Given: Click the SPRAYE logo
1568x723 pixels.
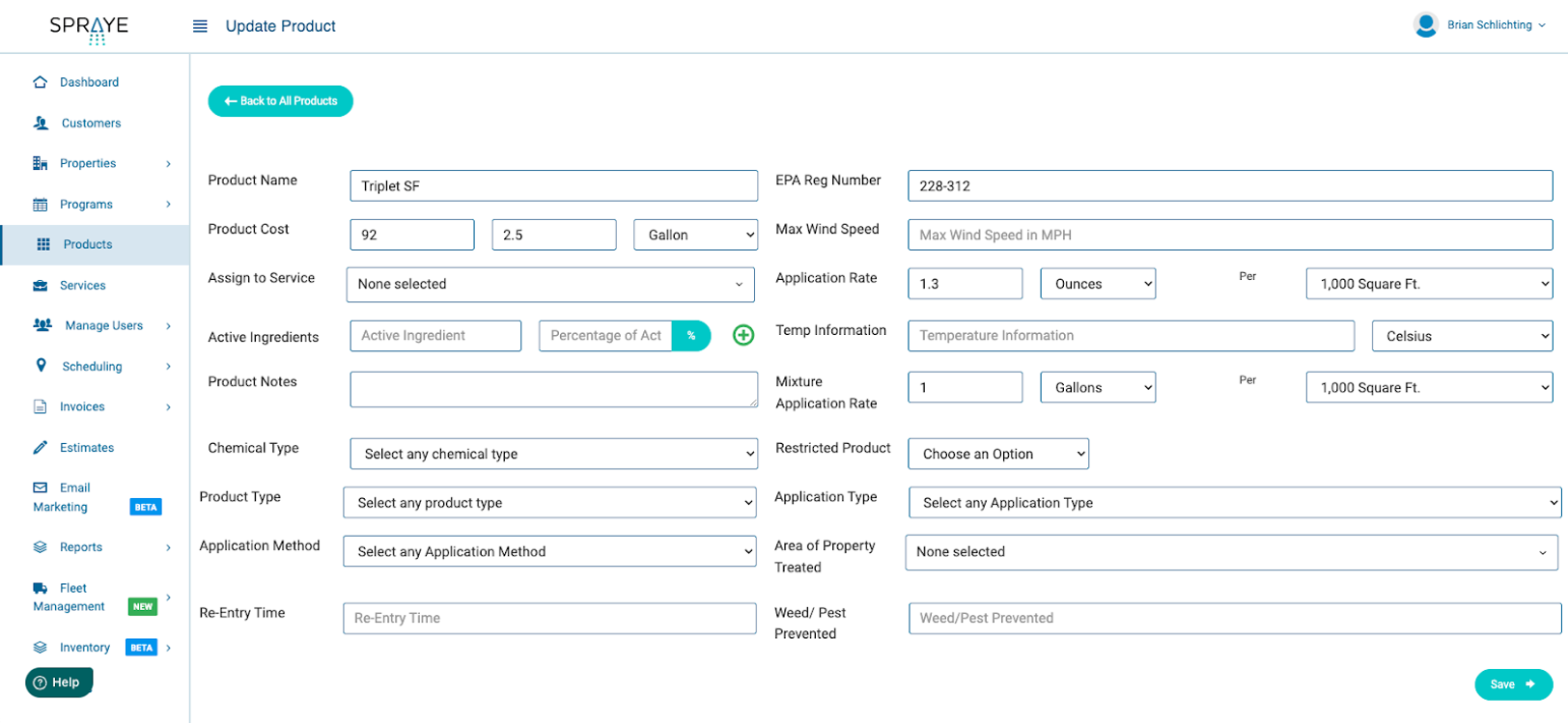Looking at the screenshot, I should coord(89,30).
